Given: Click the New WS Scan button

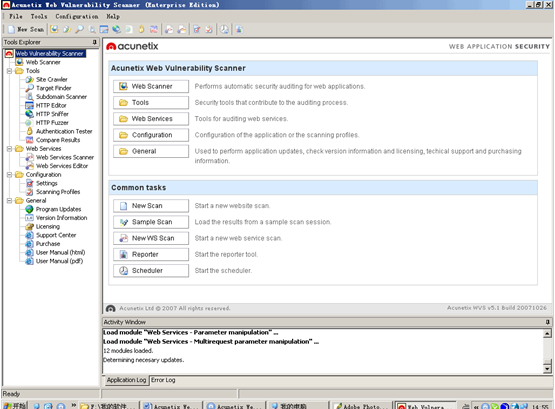Looking at the screenshot, I should [x=151, y=238].
